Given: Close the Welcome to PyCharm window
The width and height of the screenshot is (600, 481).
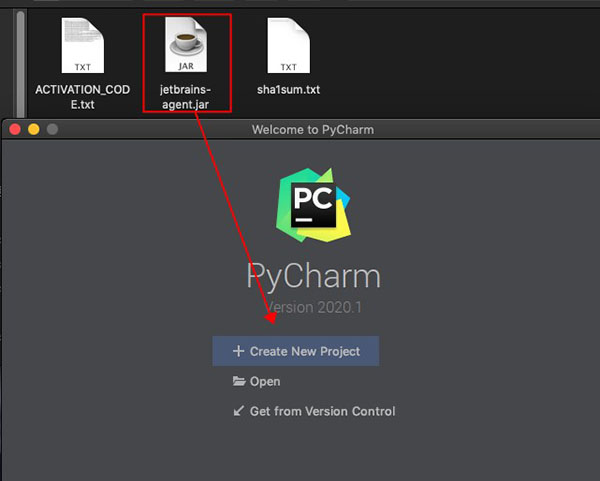Looking at the screenshot, I should (15, 129).
